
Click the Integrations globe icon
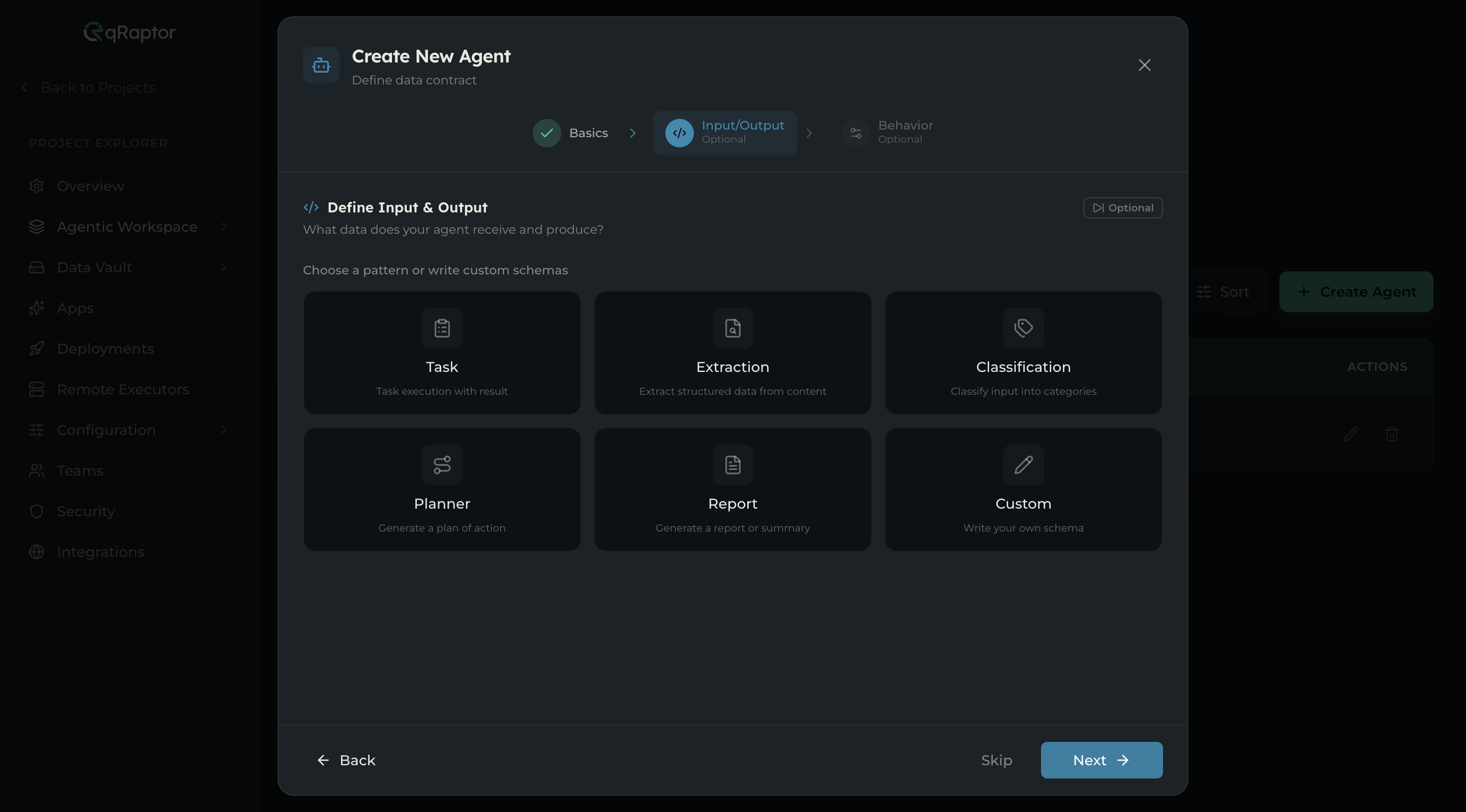[x=37, y=552]
